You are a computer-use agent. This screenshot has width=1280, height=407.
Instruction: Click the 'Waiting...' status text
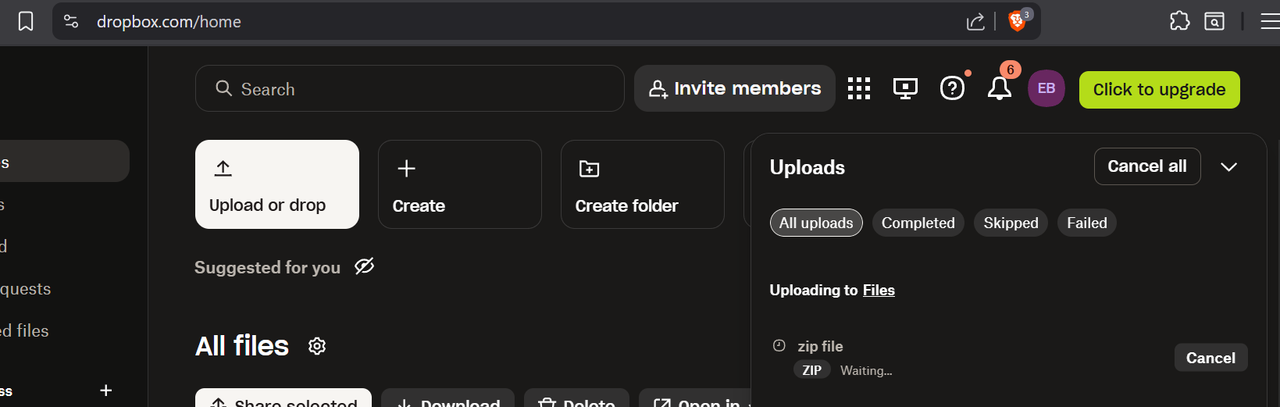pyautogui.click(x=866, y=371)
